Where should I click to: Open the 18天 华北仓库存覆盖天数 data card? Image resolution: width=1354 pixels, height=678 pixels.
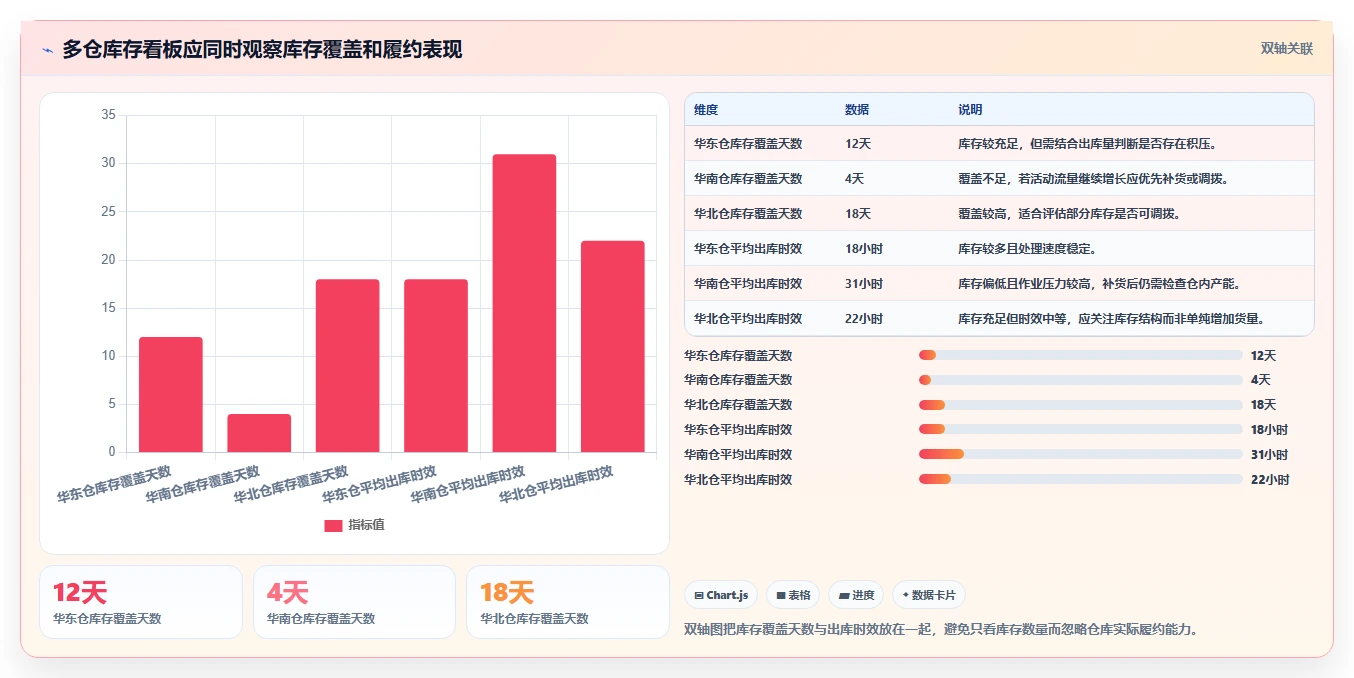pos(568,602)
